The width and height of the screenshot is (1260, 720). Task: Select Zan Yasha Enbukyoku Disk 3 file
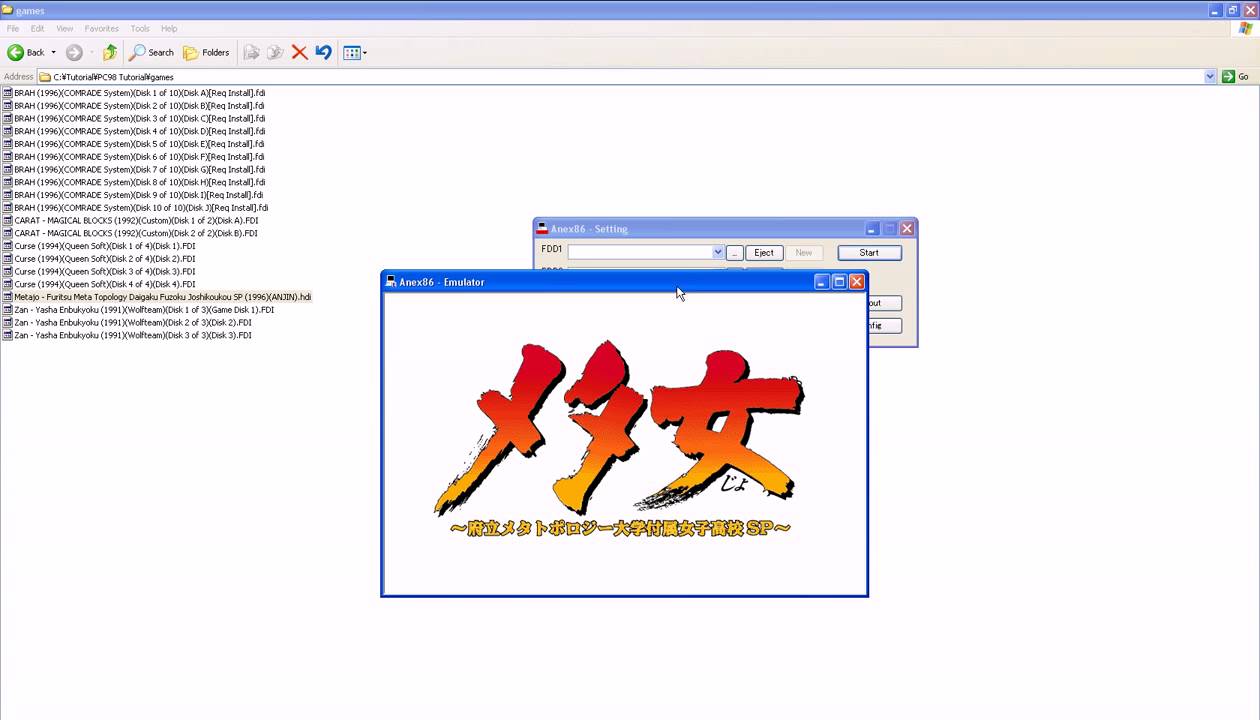(132, 335)
